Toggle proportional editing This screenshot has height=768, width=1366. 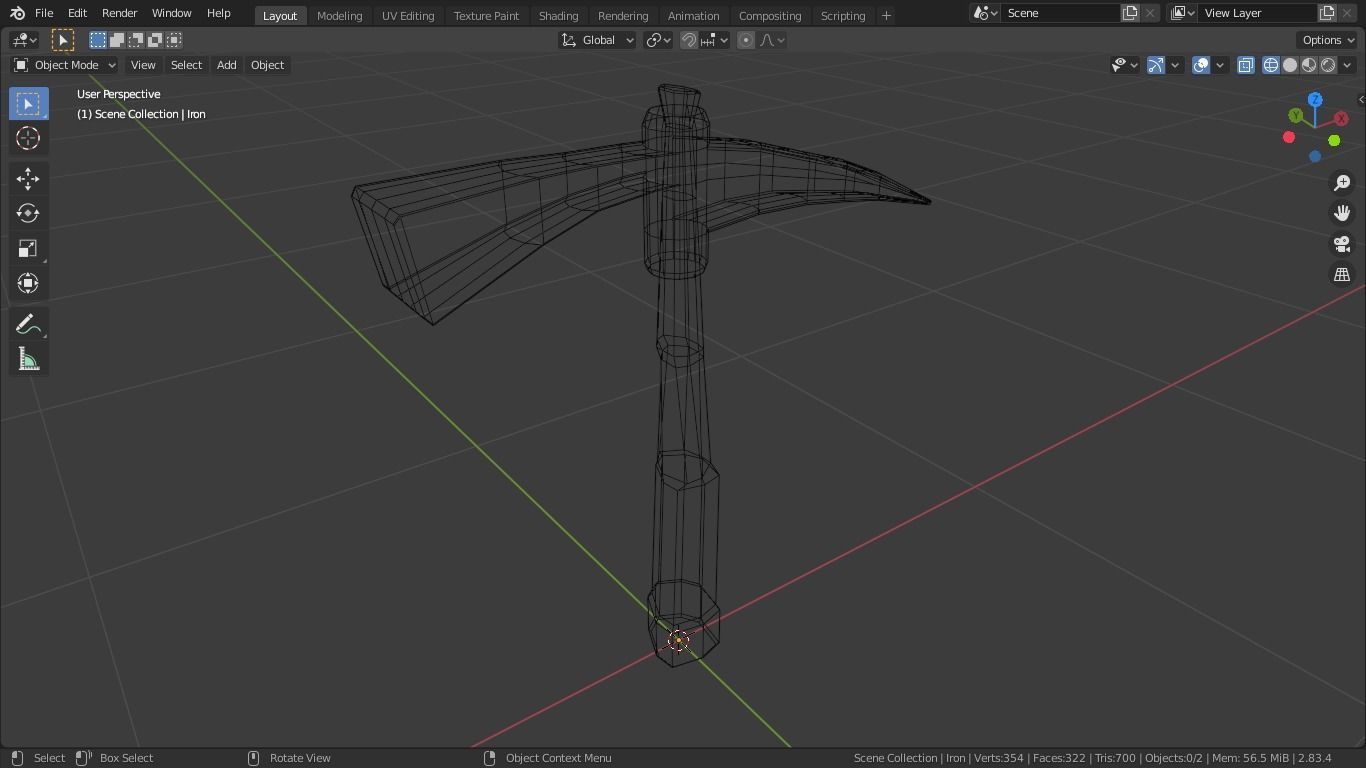click(x=746, y=40)
